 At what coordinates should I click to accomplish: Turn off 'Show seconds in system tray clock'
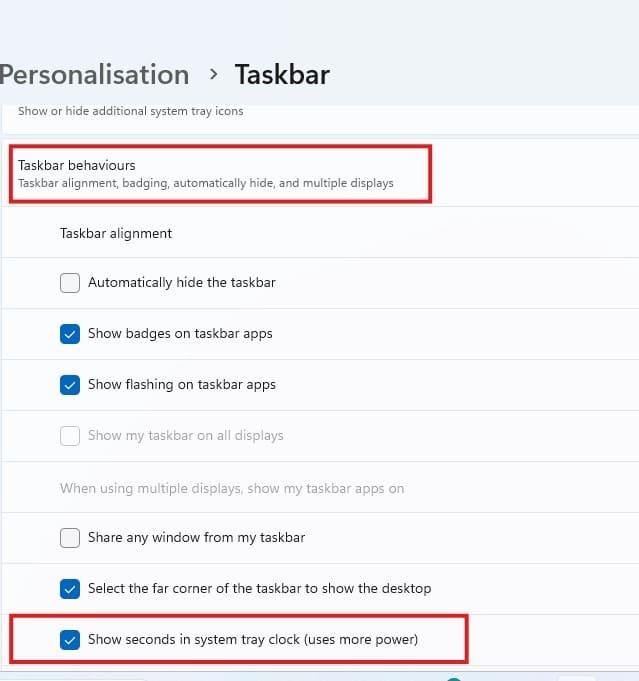point(70,640)
